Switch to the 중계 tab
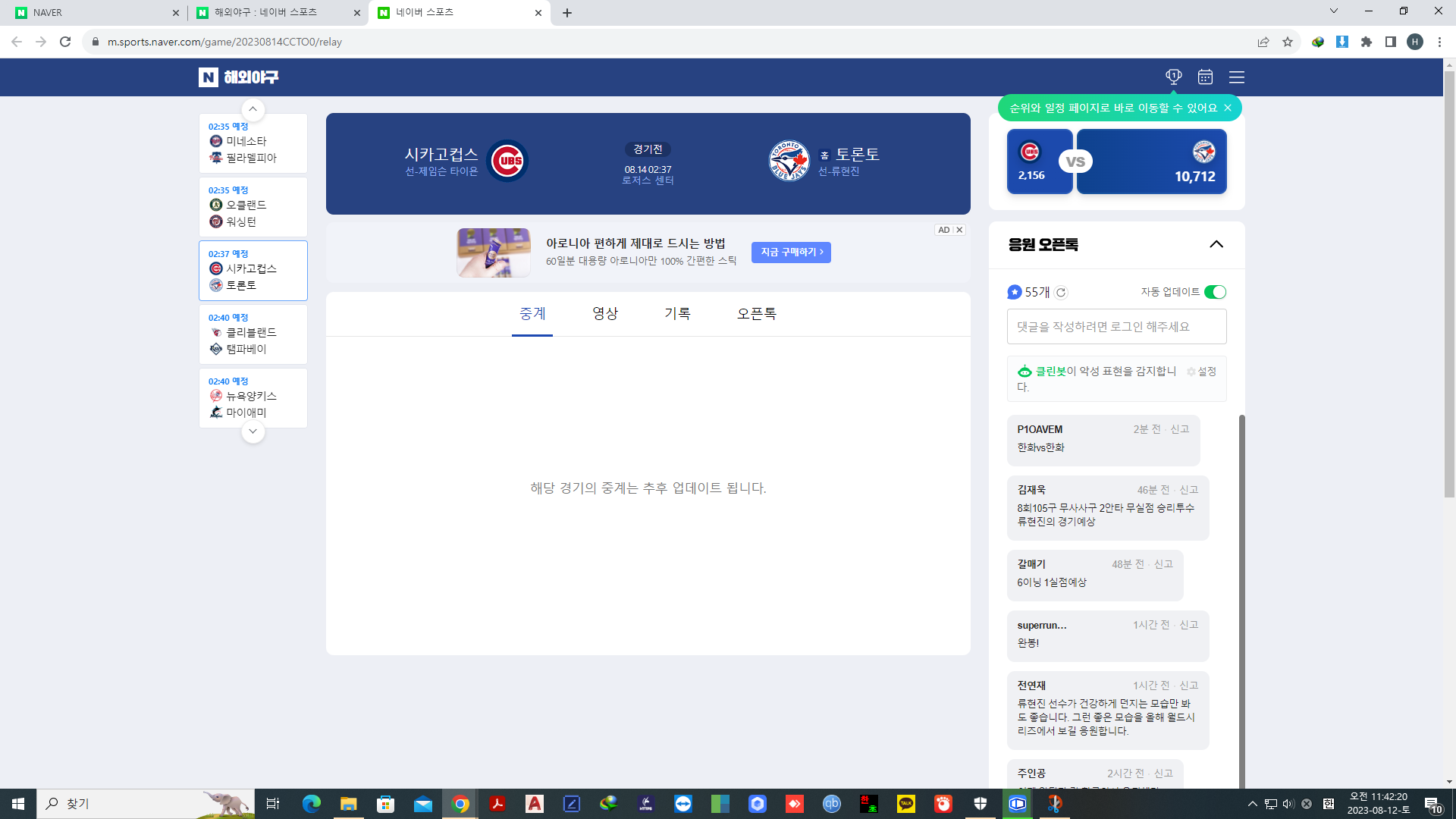This screenshot has height=819, width=1456. coord(532,314)
